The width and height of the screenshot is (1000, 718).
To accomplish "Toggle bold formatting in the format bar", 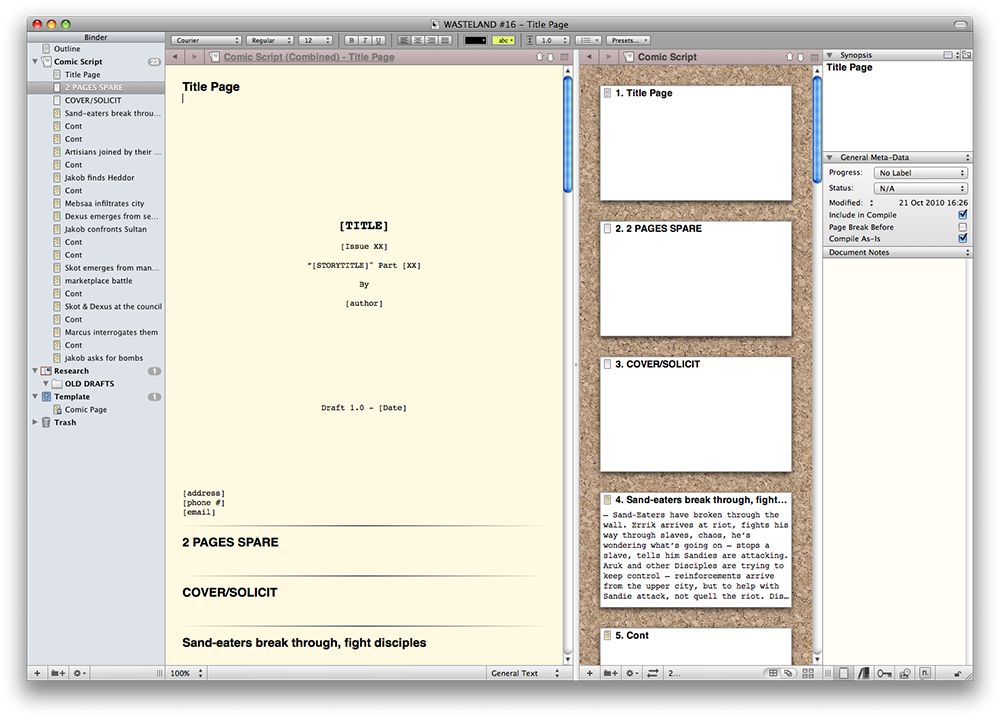I will pos(351,40).
